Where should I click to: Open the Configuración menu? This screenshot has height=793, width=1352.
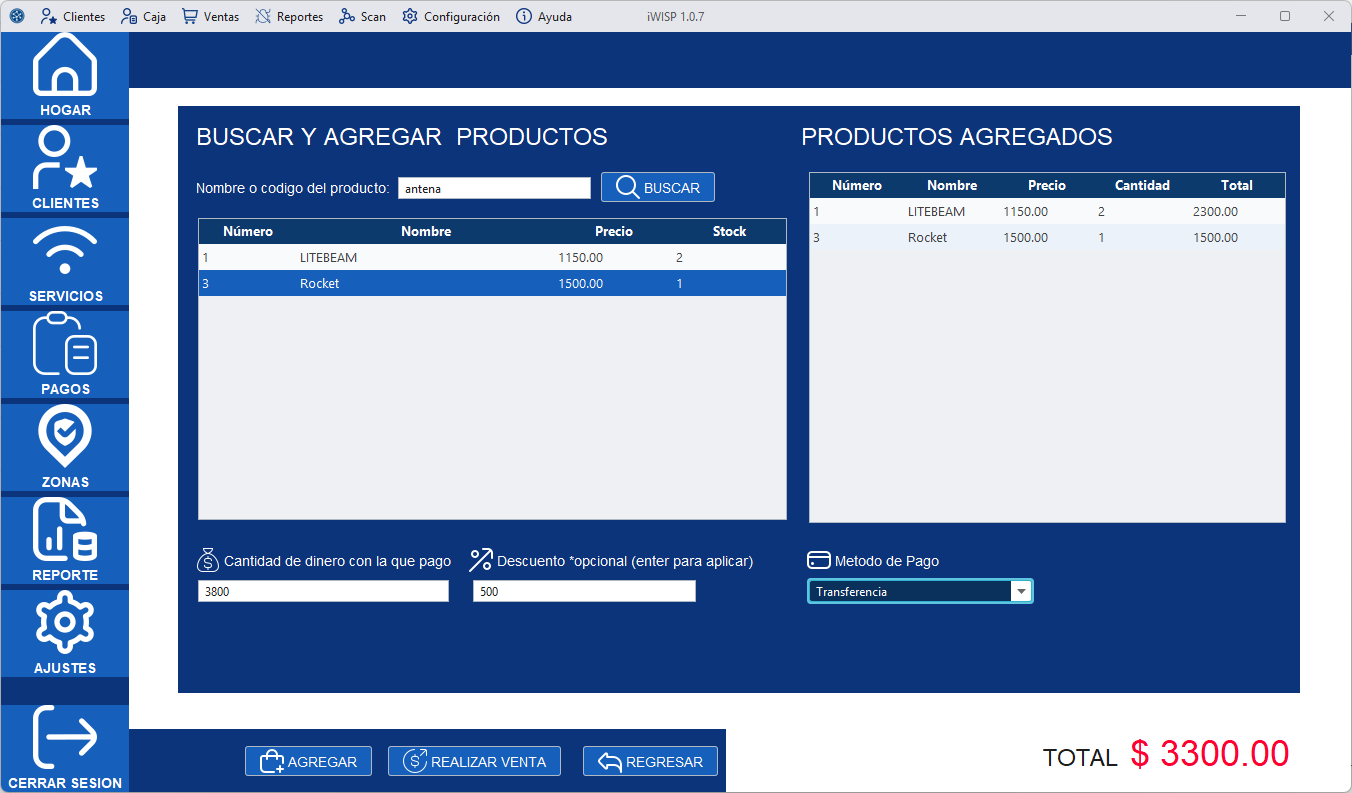pyautogui.click(x=451, y=16)
